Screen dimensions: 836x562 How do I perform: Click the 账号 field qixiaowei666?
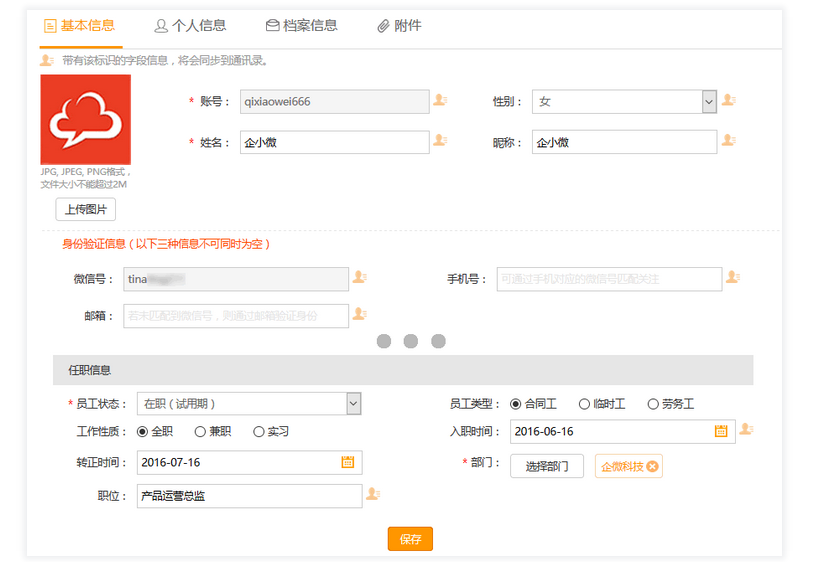[334, 101]
